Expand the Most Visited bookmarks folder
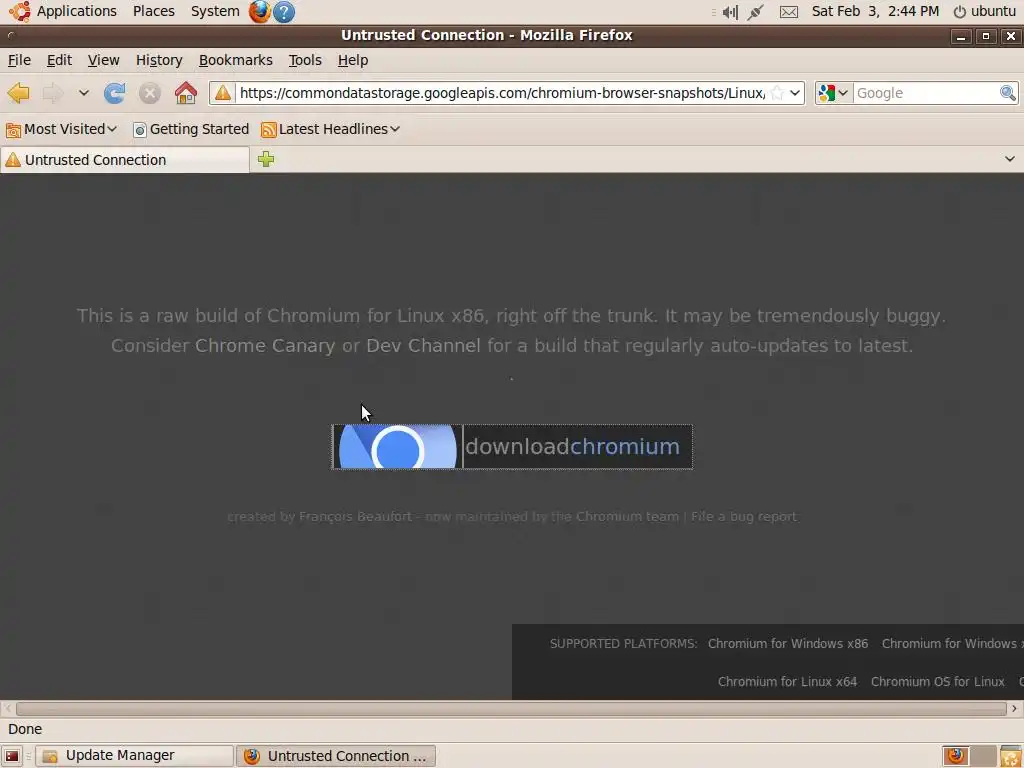Image resolution: width=1024 pixels, height=768 pixels. click(x=61, y=129)
